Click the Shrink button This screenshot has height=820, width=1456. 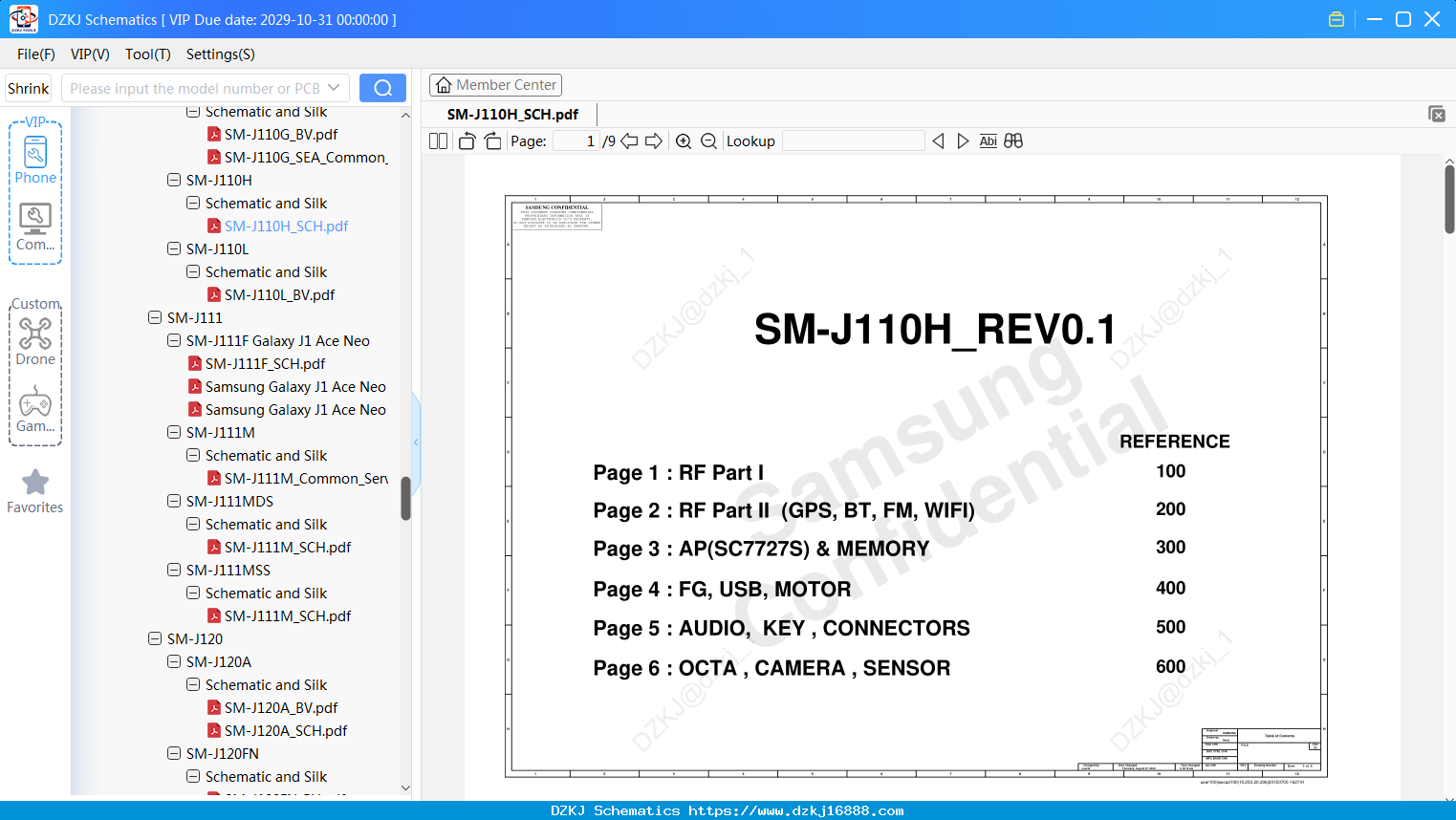pyautogui.click(x=29, y=88)
